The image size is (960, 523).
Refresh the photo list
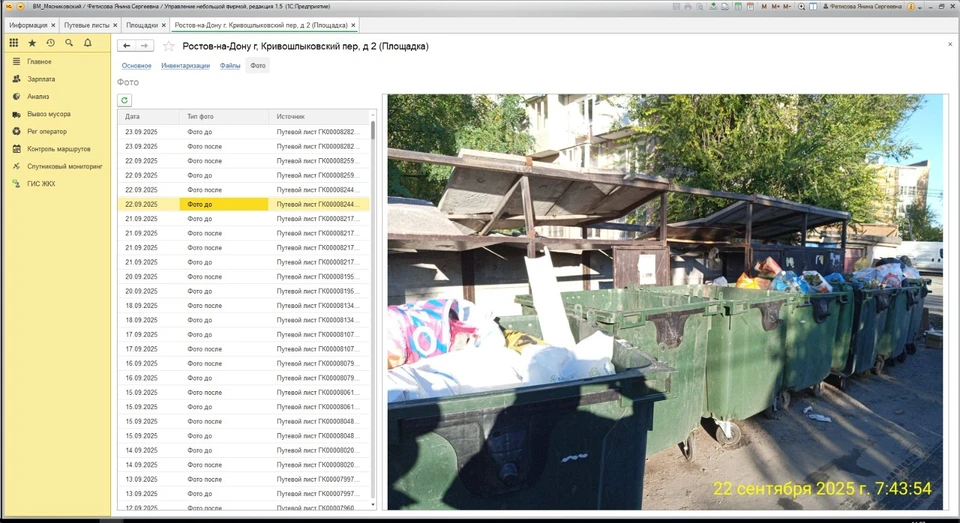click(124, 100)
